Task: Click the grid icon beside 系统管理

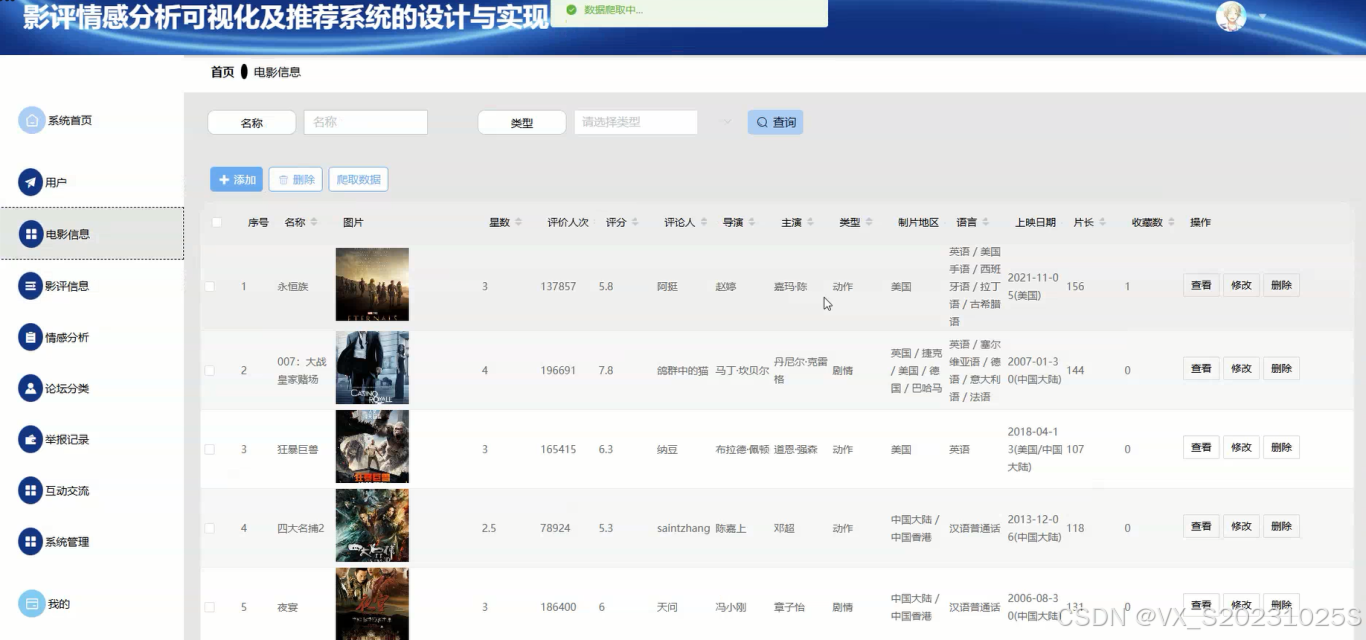Action: tap(31, 542)
